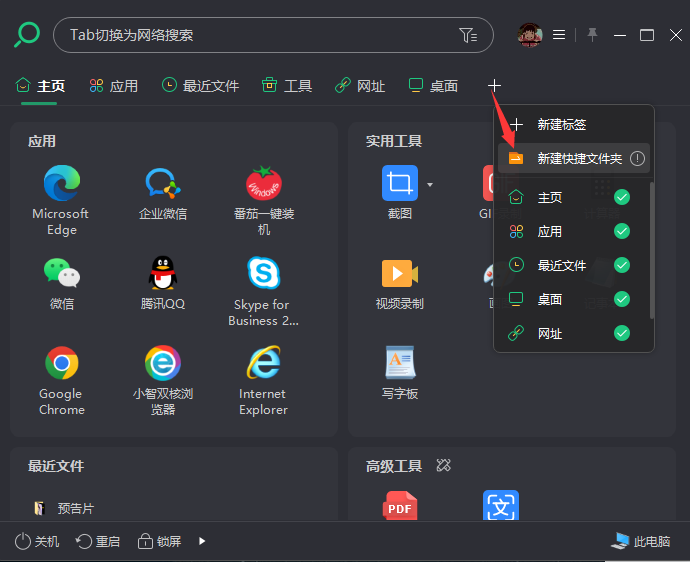Choose 新建快捷文件夹 menu entry
This screenshot has height=562, width=690.
574,158
